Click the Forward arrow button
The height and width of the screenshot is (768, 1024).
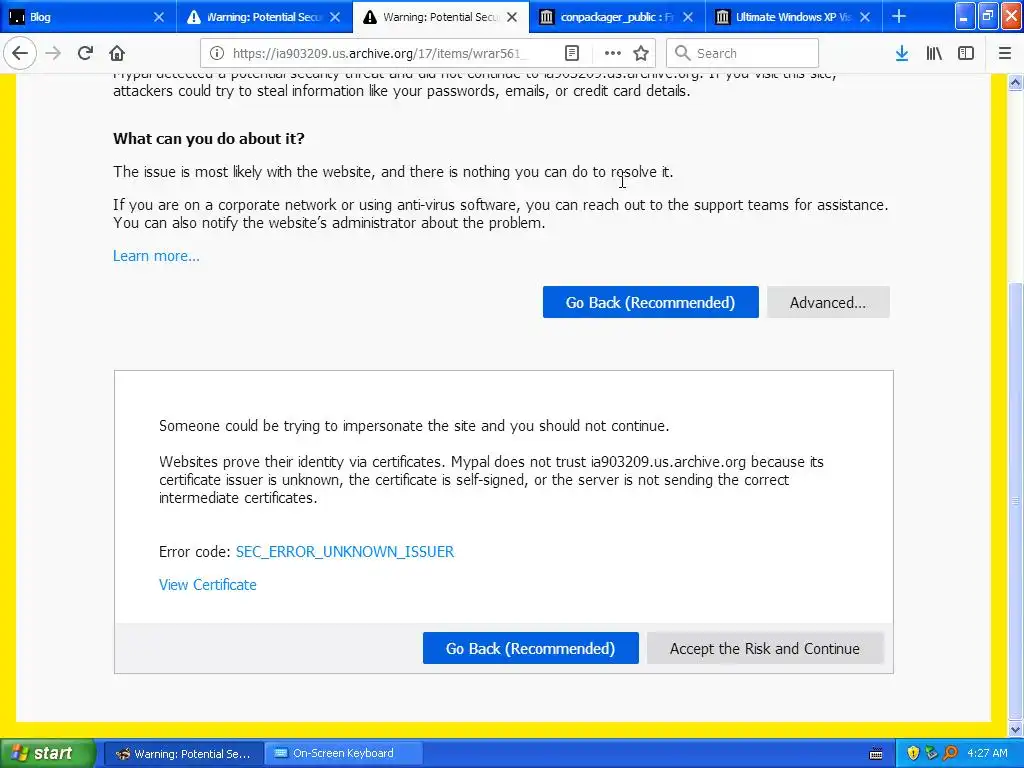click(53, 53)
